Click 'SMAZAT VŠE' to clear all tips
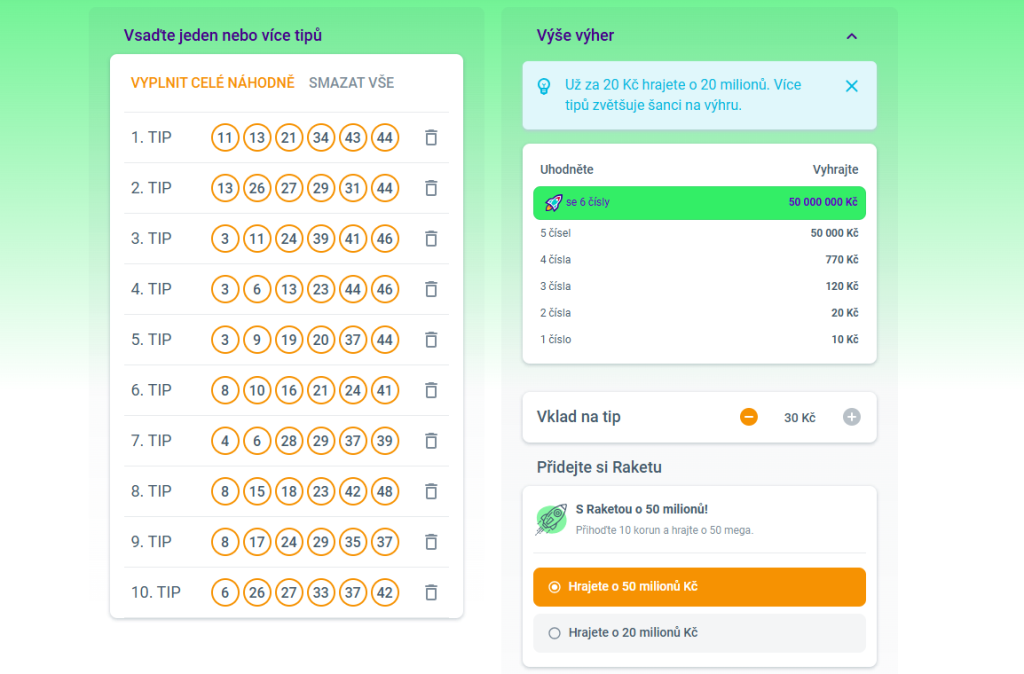The height and width of the screenshot is (674, 1024). click(x=351, y=83)
